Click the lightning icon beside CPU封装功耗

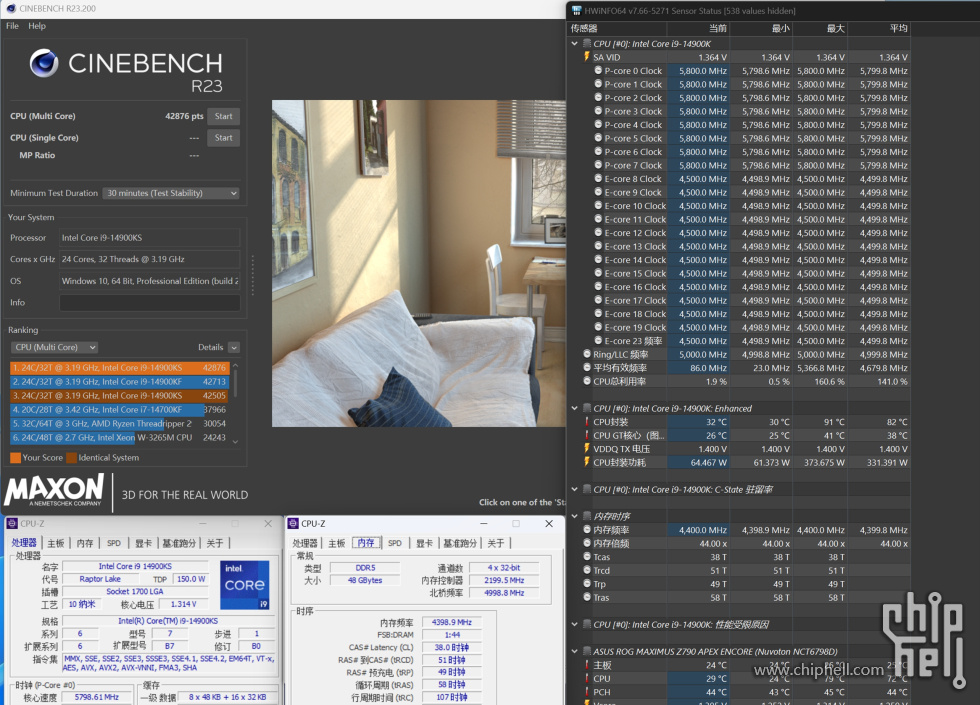coord(586,462)
